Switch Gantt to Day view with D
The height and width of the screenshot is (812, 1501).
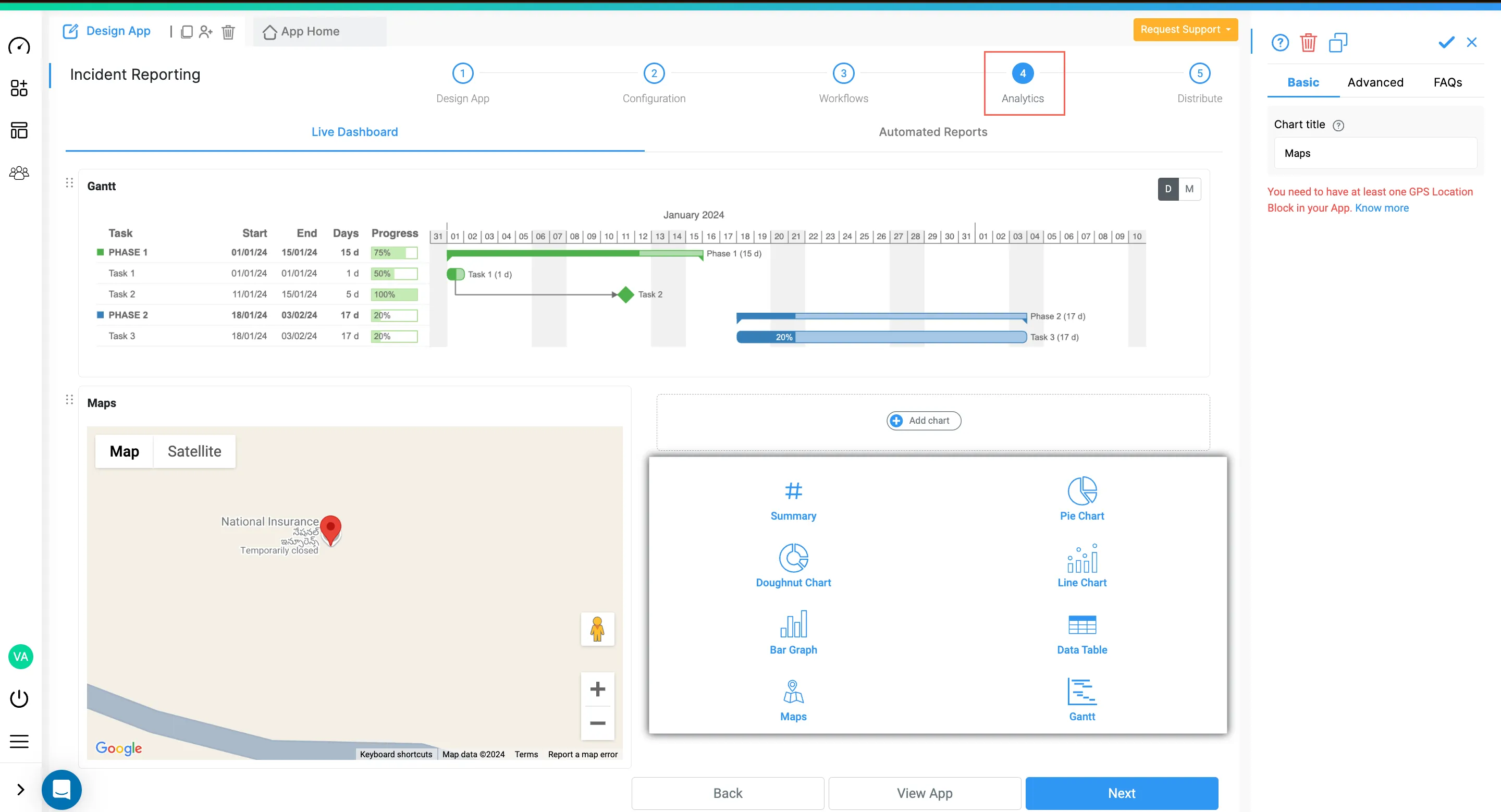(x=1167, y=189)
